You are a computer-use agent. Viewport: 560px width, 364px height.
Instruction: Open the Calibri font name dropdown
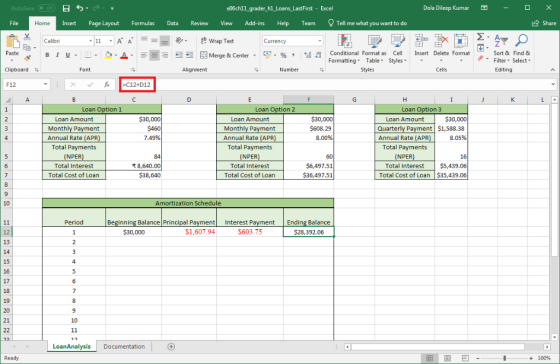coord(90,41)
